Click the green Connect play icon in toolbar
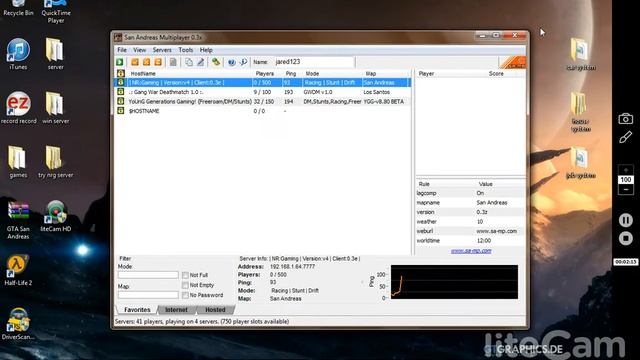This screenshot has width=640, height=360. click(x=120, y=62)
